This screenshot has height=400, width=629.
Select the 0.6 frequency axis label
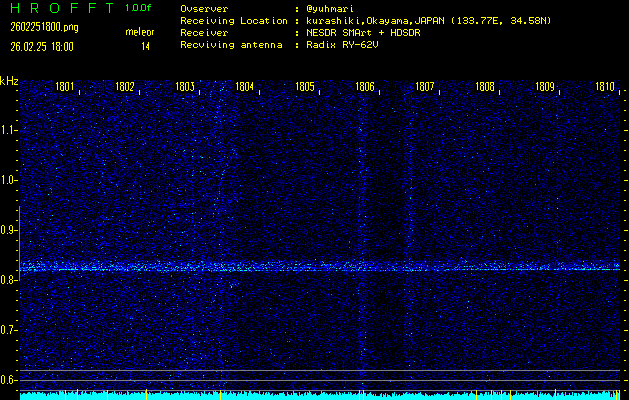pyautogui.click(x=9, y=380)
